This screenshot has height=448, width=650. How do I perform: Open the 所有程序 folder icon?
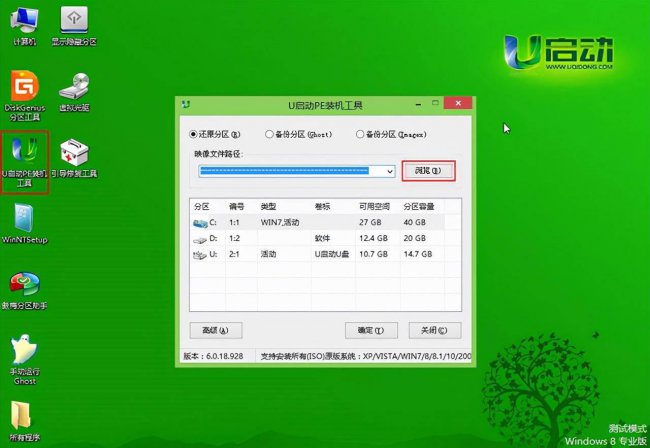click(24, 421)
